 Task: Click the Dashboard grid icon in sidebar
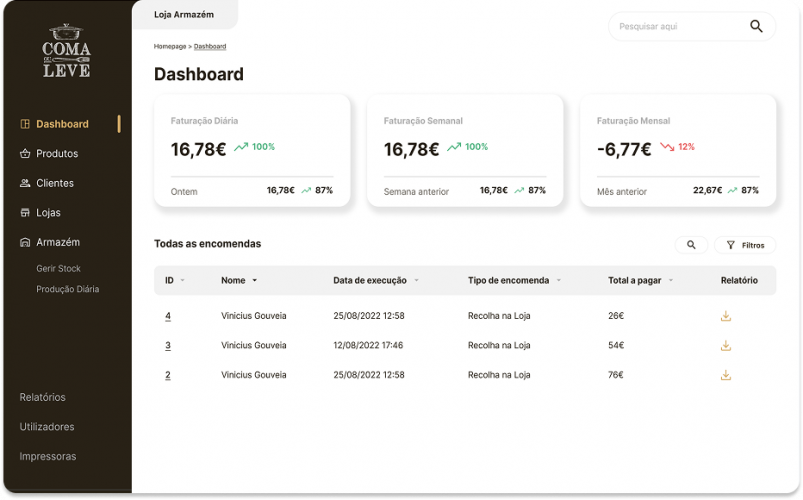[25, 124]
